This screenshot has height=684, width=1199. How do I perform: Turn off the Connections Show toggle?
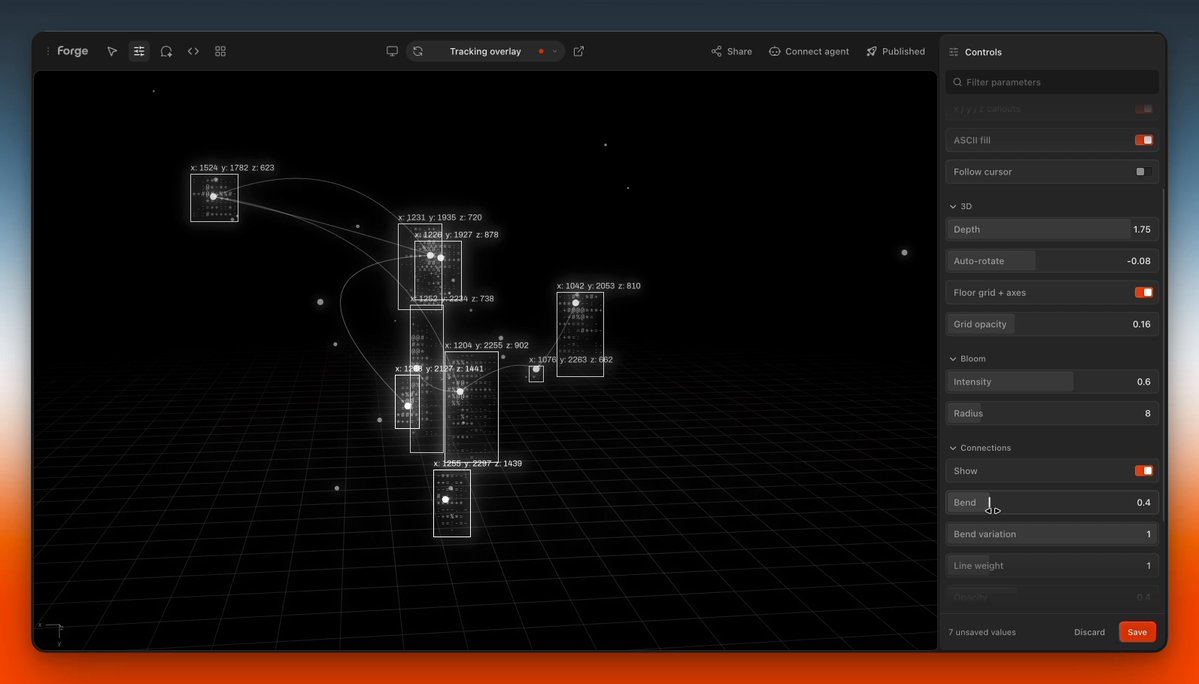coord(1144,471)
